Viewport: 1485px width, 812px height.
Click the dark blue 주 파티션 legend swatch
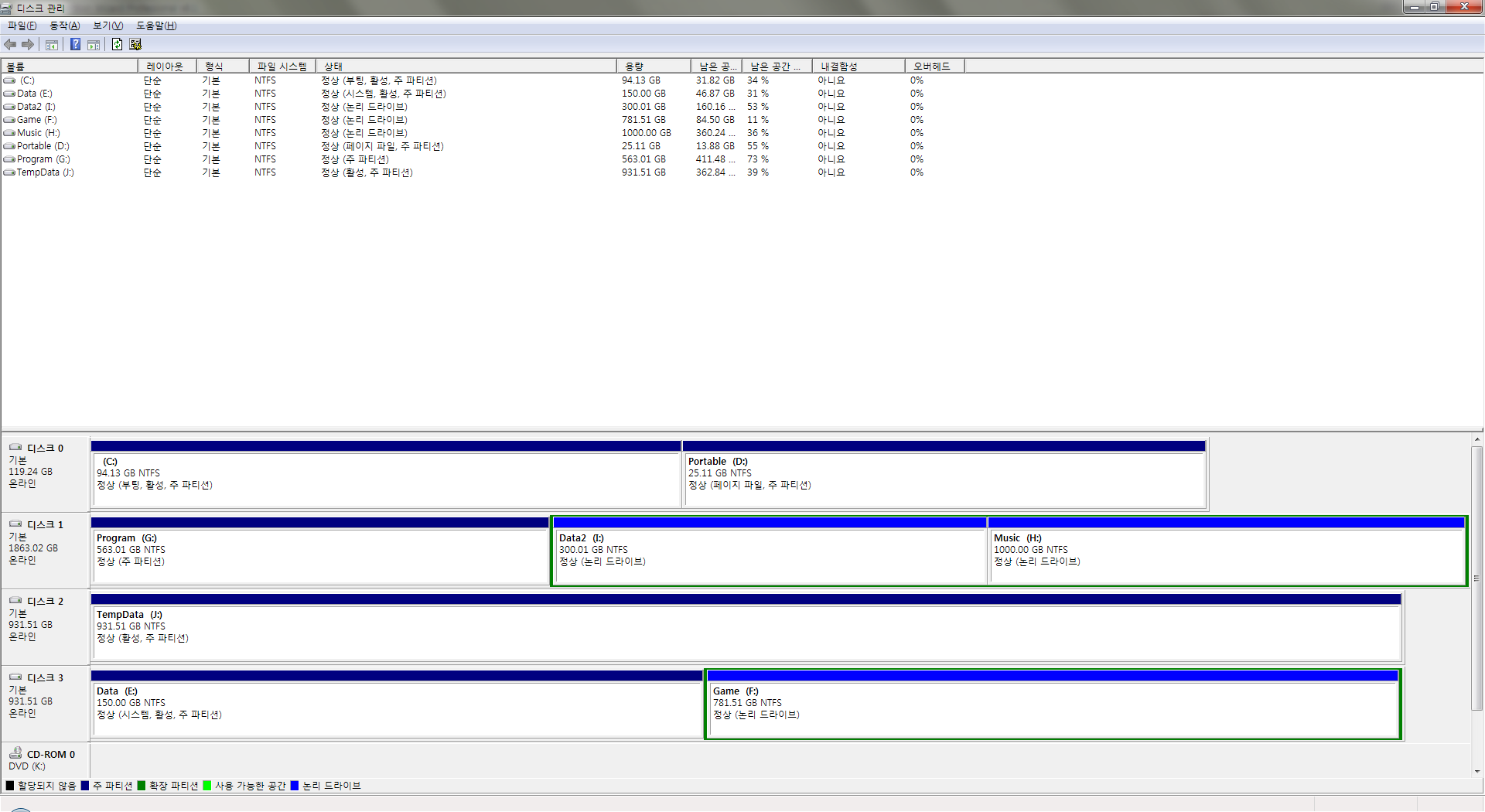(x=85, y=786)
